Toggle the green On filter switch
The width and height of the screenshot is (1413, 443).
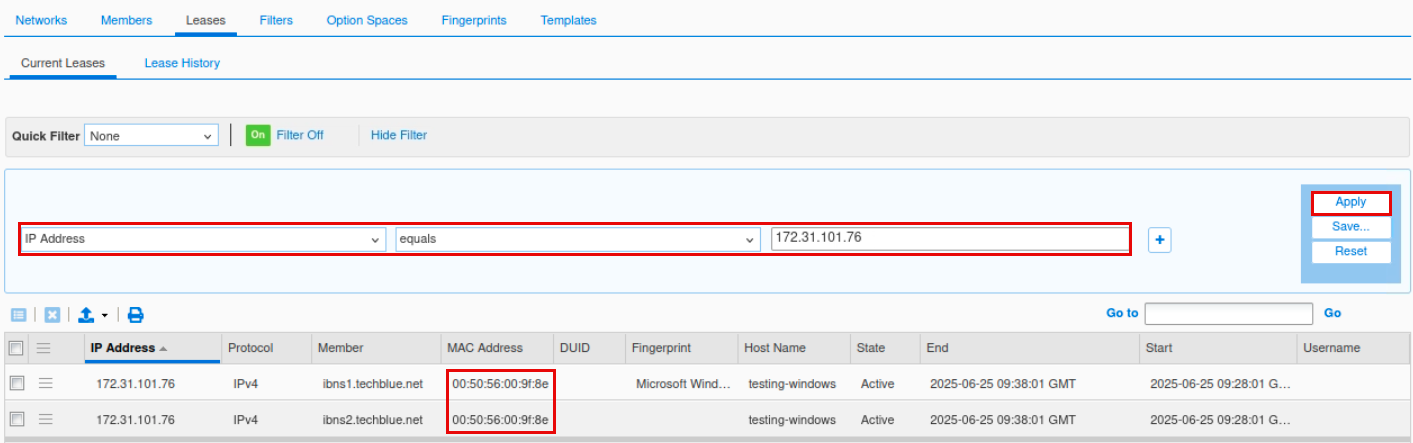[x=258, y=135]
